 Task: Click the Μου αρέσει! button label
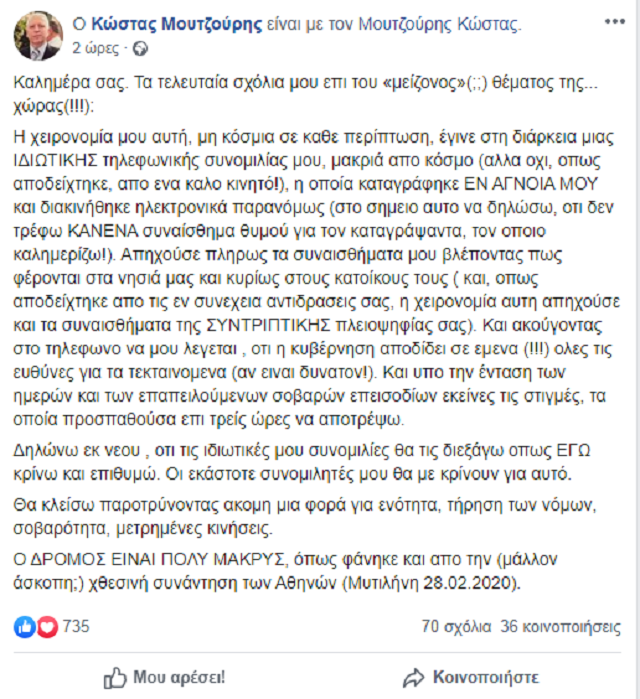pyautogui.click(x=179, y=678)
